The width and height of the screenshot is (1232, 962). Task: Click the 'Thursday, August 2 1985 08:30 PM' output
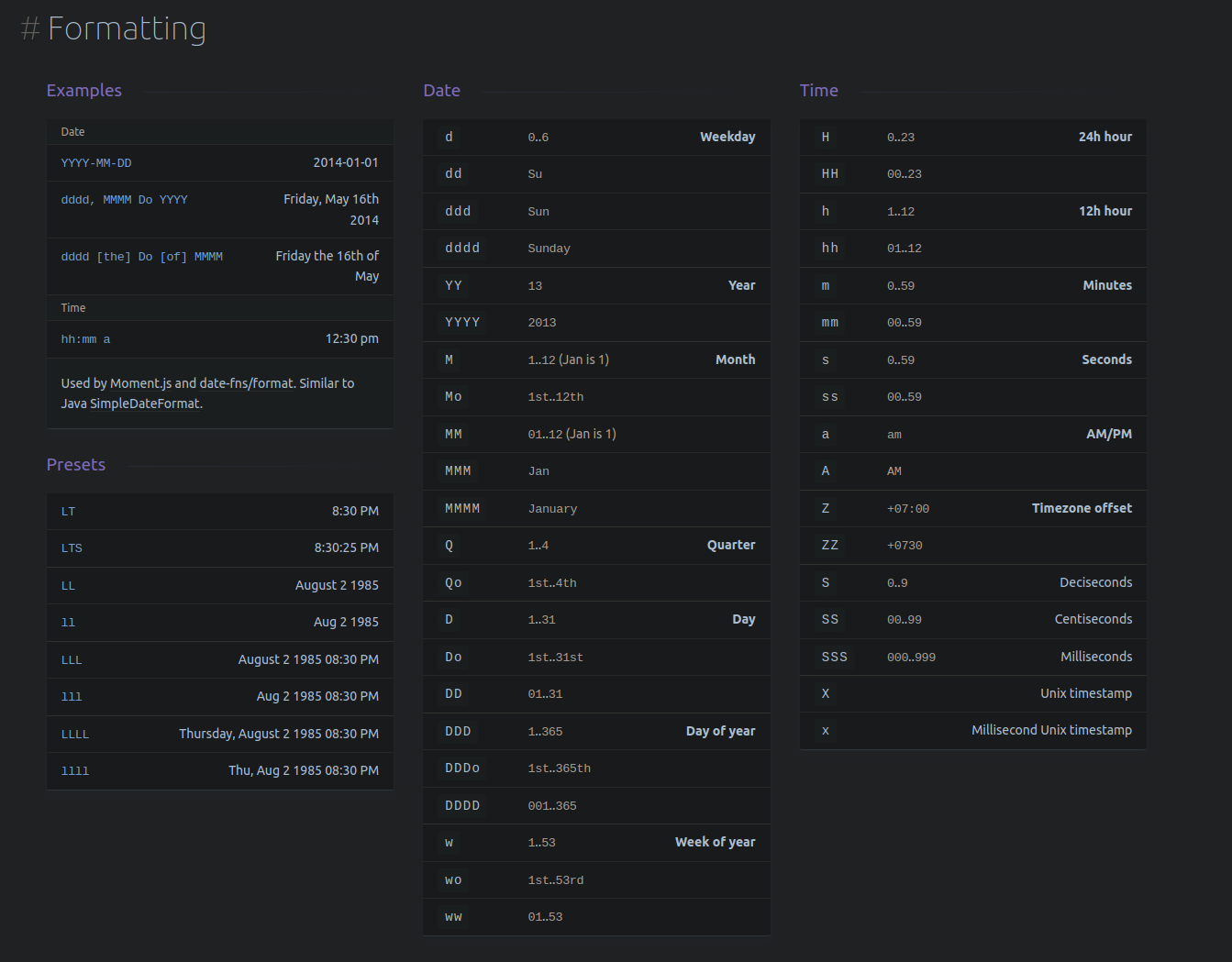278,734
